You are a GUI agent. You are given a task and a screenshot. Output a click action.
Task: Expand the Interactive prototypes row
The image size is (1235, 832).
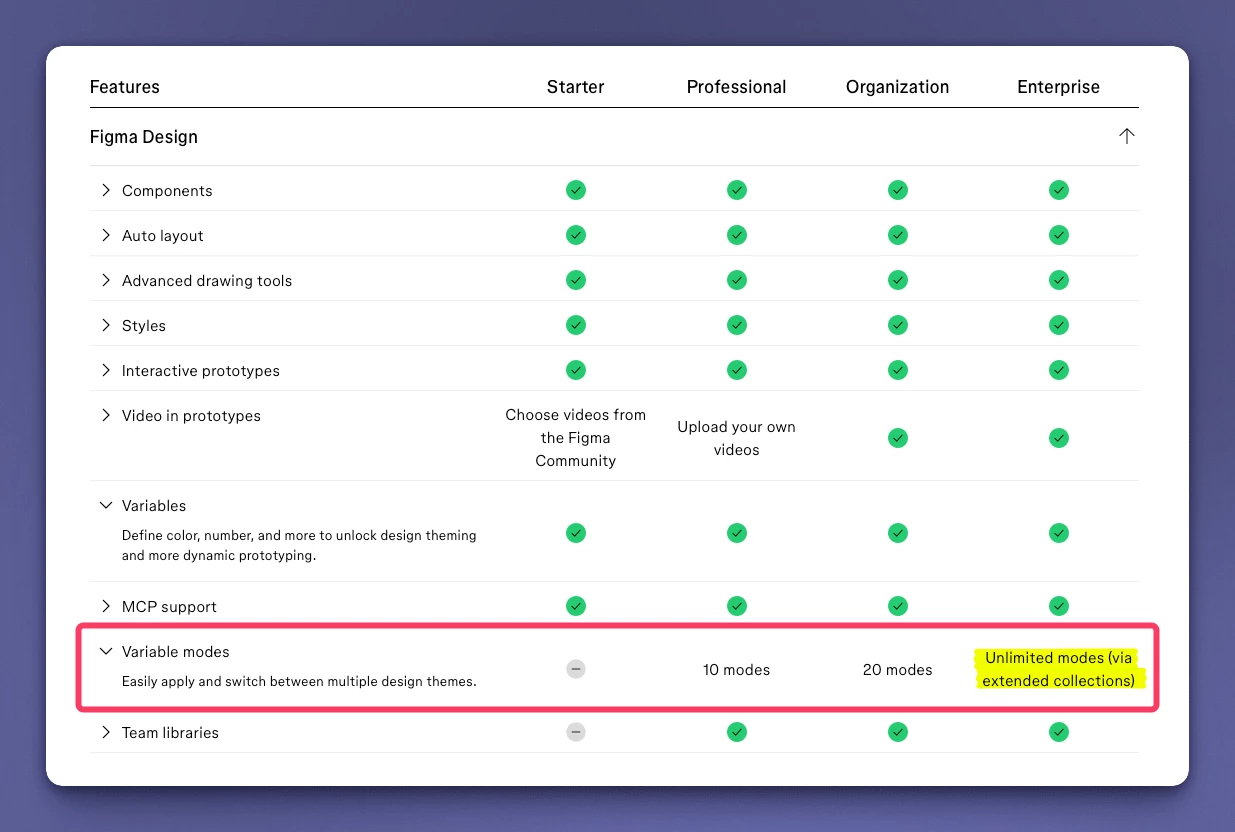[x=105, y=370]
